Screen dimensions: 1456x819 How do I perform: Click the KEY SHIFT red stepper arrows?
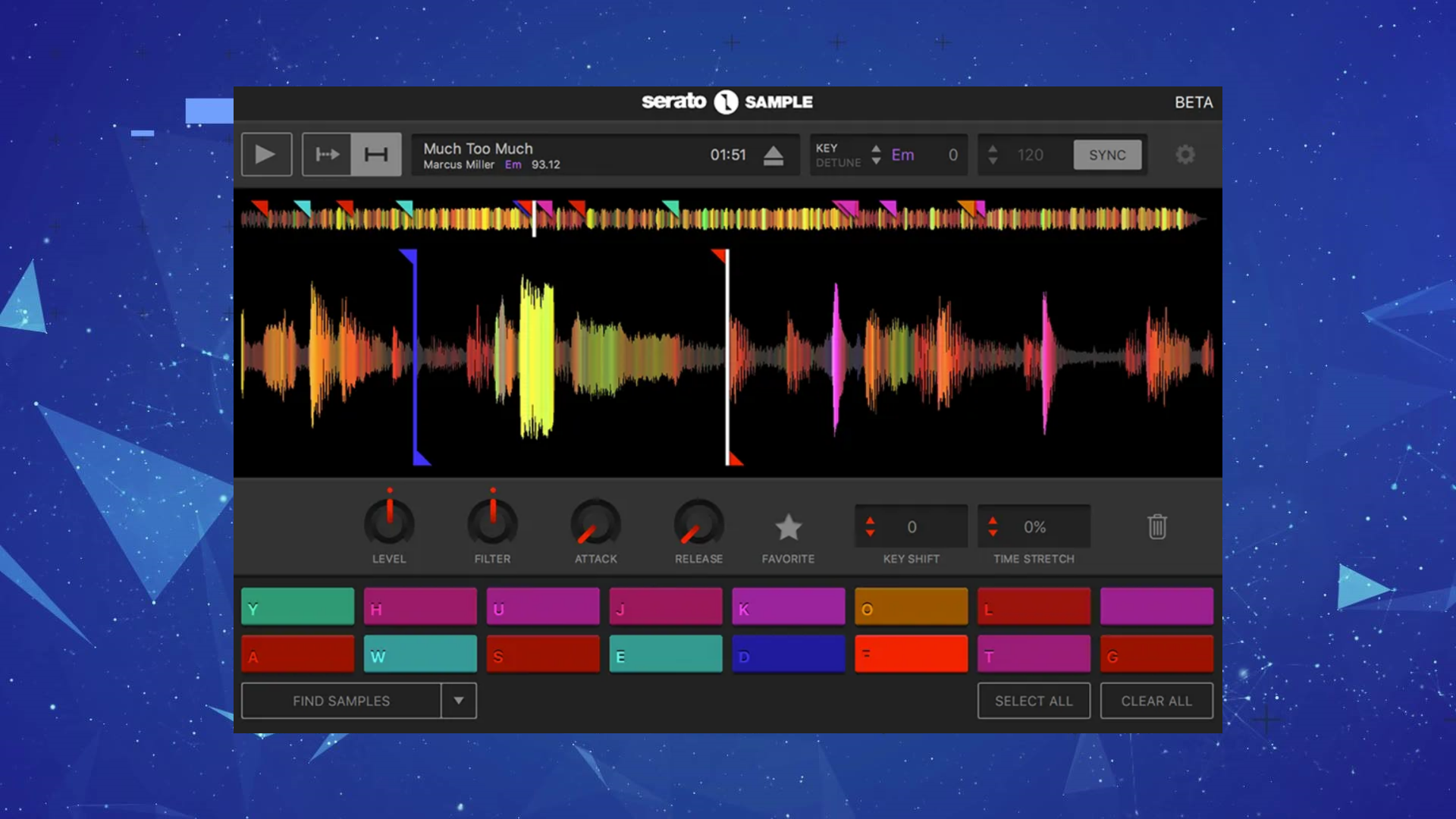click(x=870, y=526)
